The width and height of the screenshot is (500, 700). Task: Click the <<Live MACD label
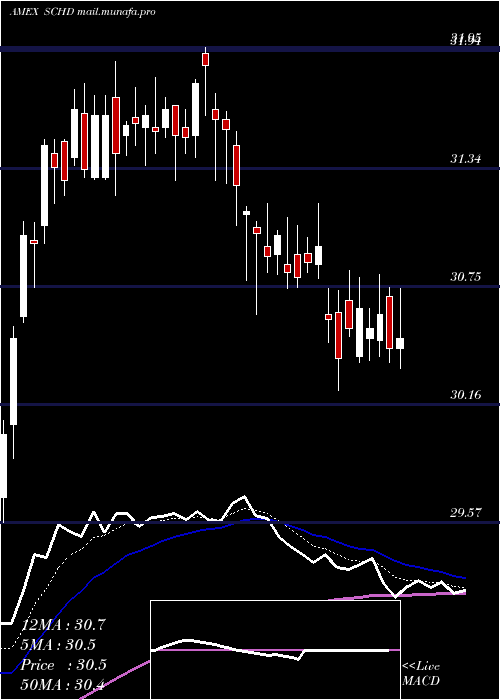[x=421, y=673]
